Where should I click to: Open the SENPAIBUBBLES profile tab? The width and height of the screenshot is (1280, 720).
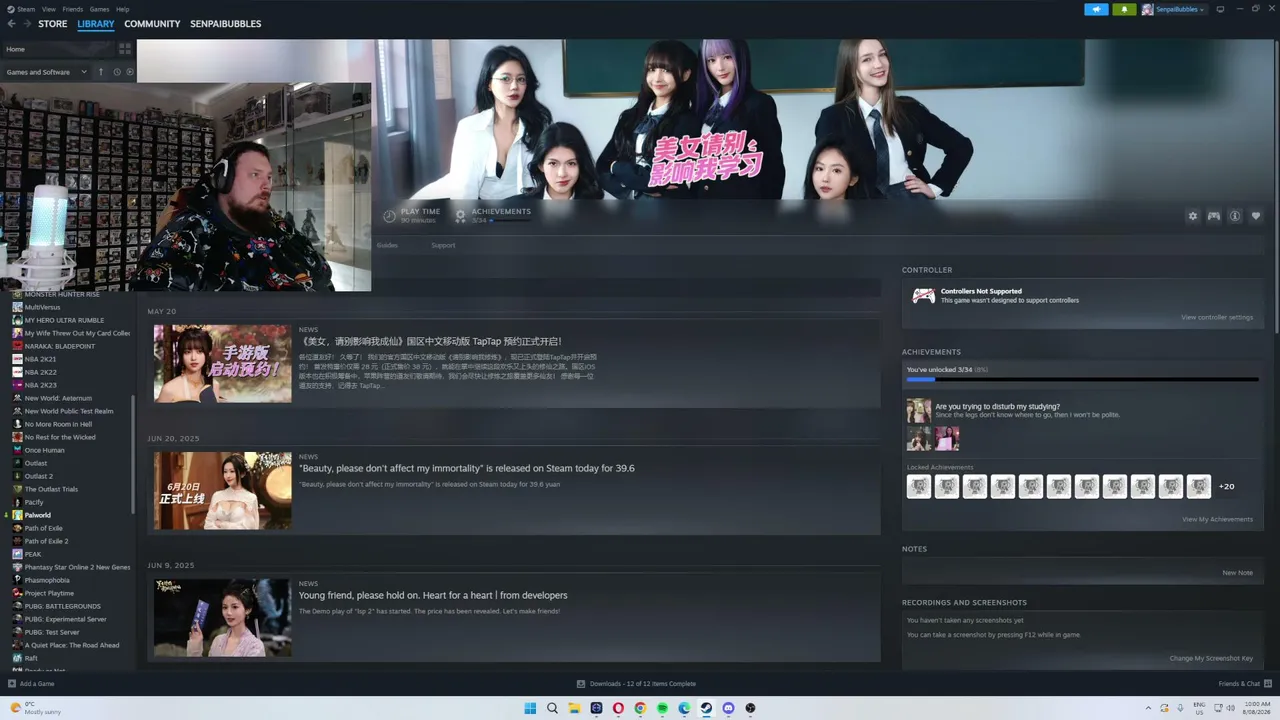tap(226, 24)
